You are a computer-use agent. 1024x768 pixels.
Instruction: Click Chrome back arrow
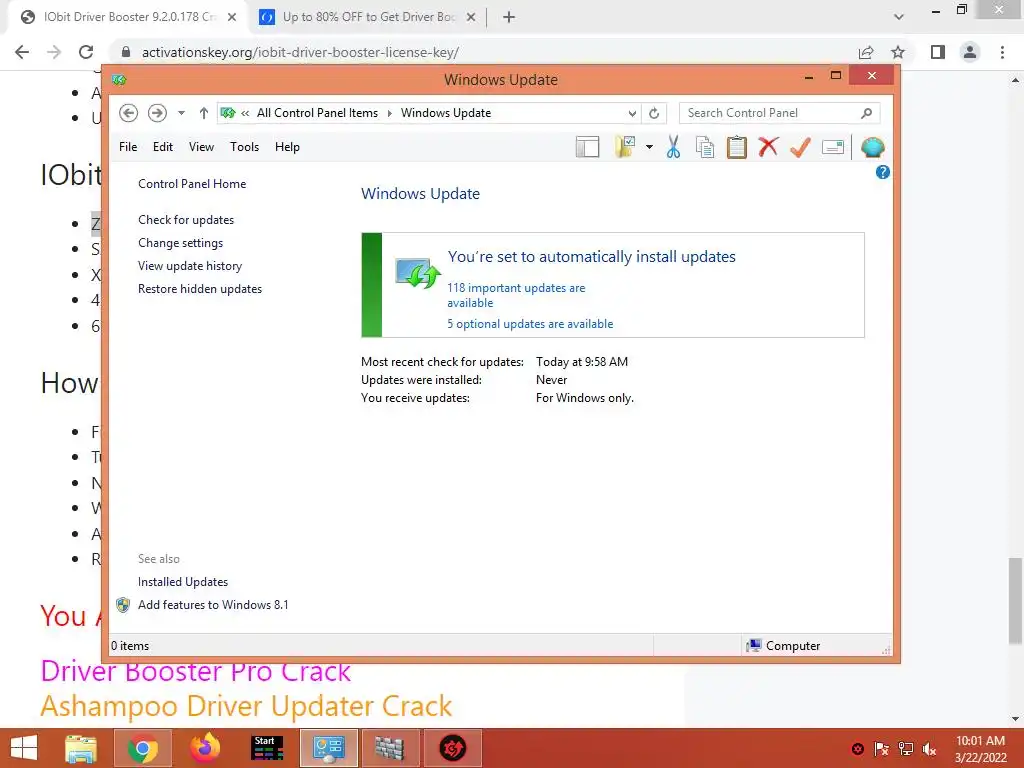[x=22, y=52]
